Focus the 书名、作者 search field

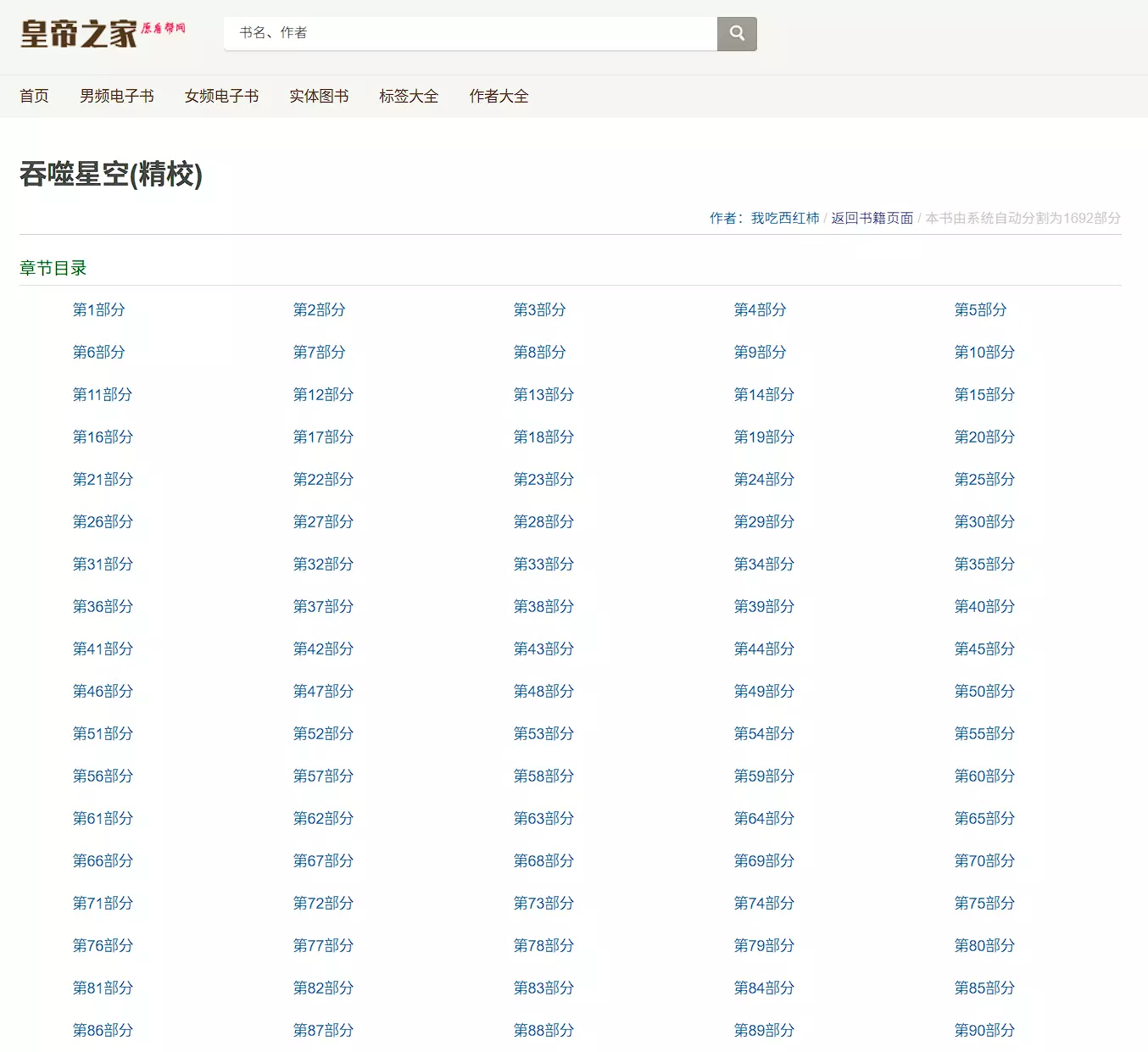pos(471,34)
